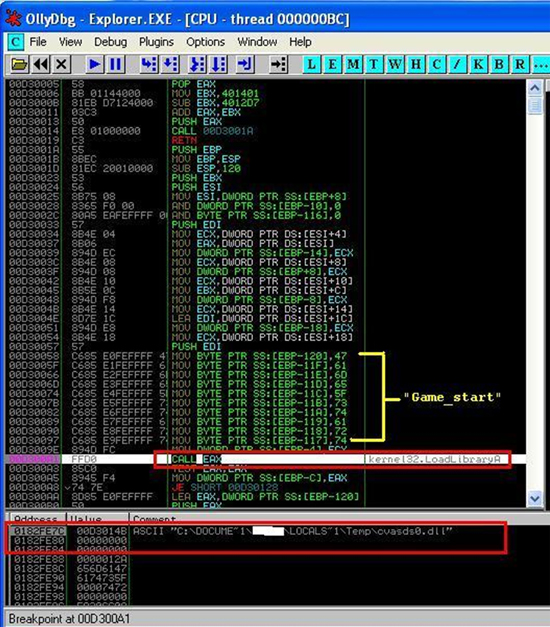
Task: Click the Step into icon
Action: pos(149,64)
